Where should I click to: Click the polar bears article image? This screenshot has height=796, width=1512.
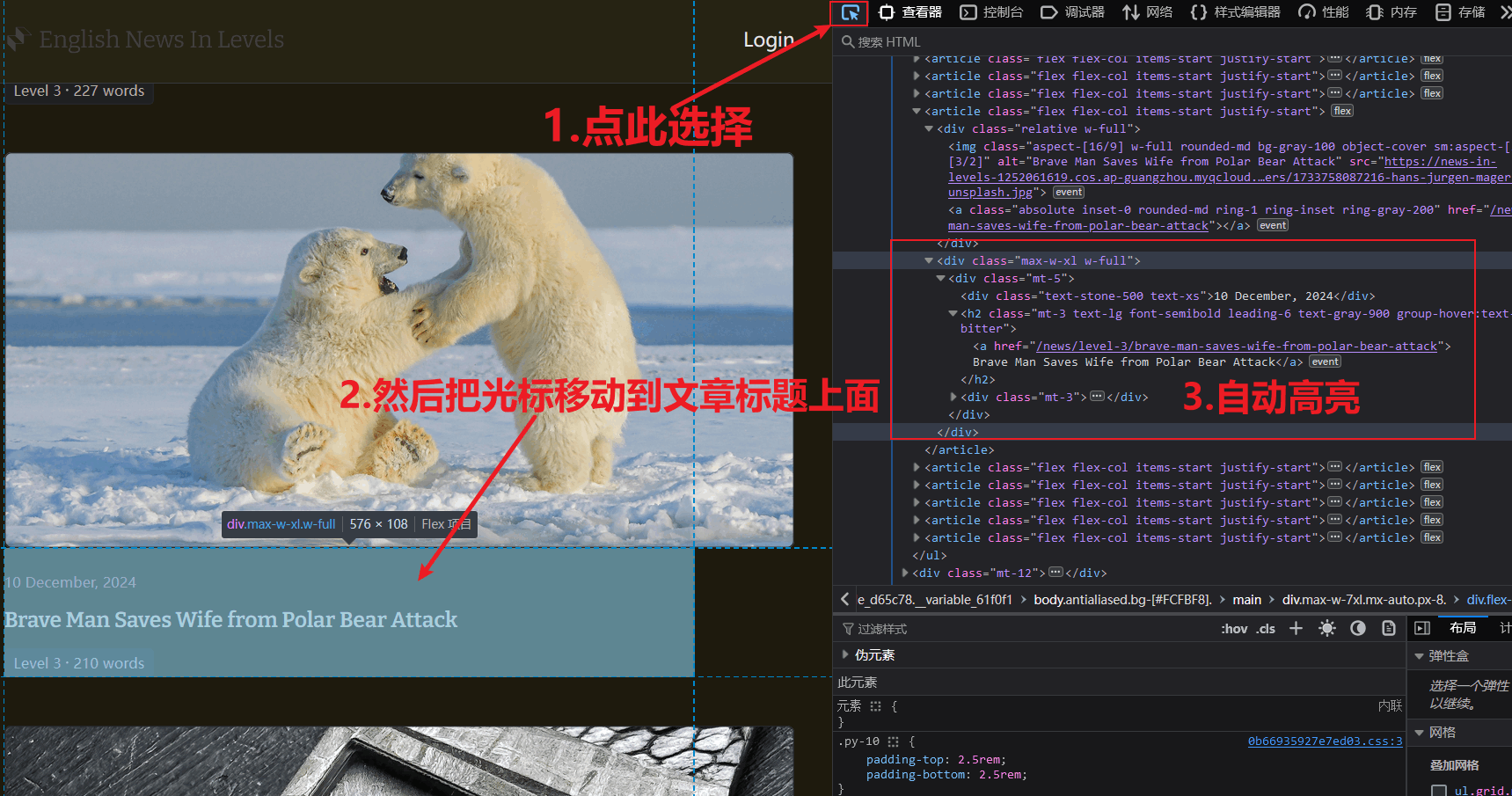(399, 350)
